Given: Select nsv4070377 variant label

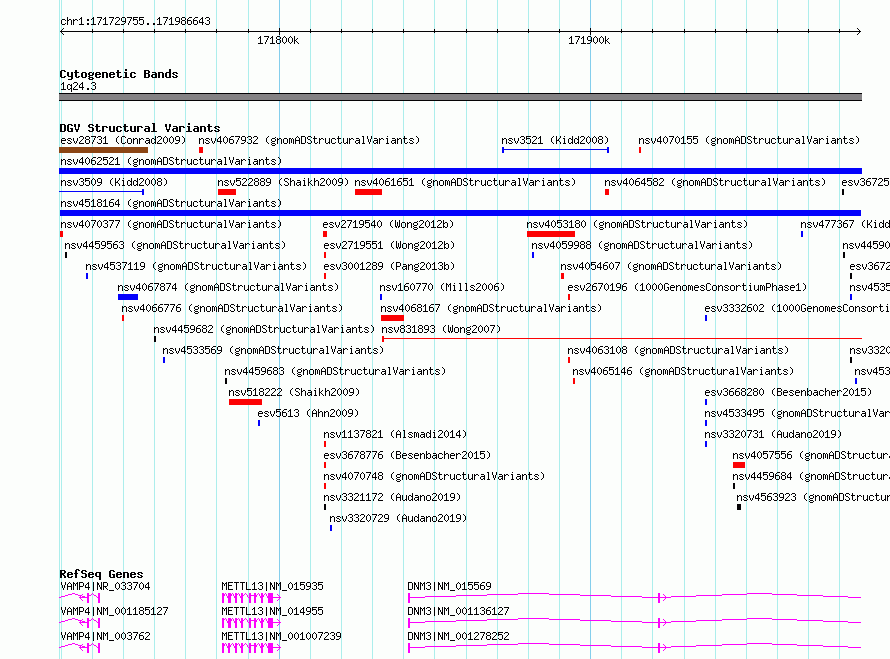Looking at the screenshot, I should tap(171, 224).
